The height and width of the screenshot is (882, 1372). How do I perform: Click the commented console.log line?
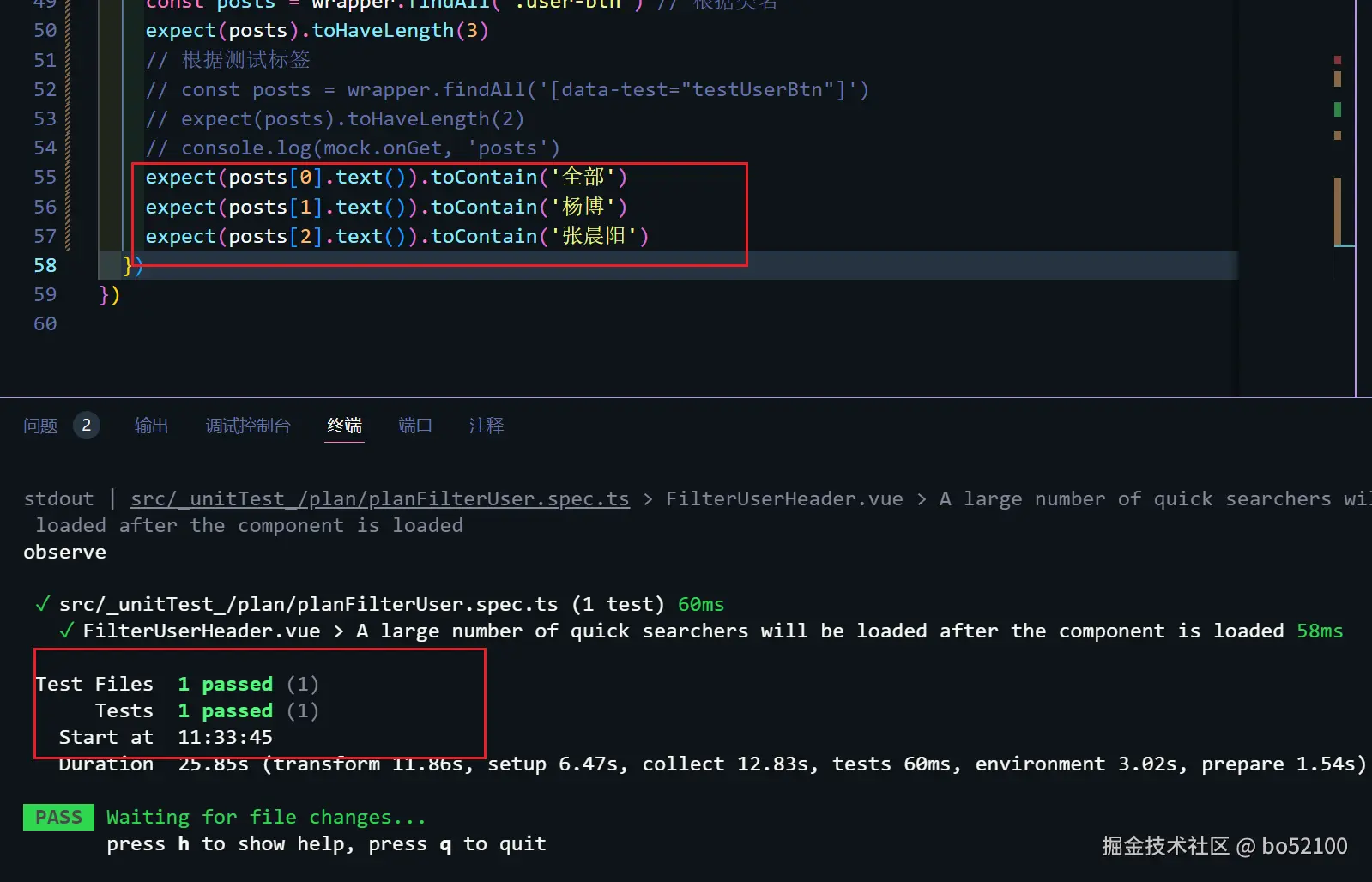[x=353, y=148]
